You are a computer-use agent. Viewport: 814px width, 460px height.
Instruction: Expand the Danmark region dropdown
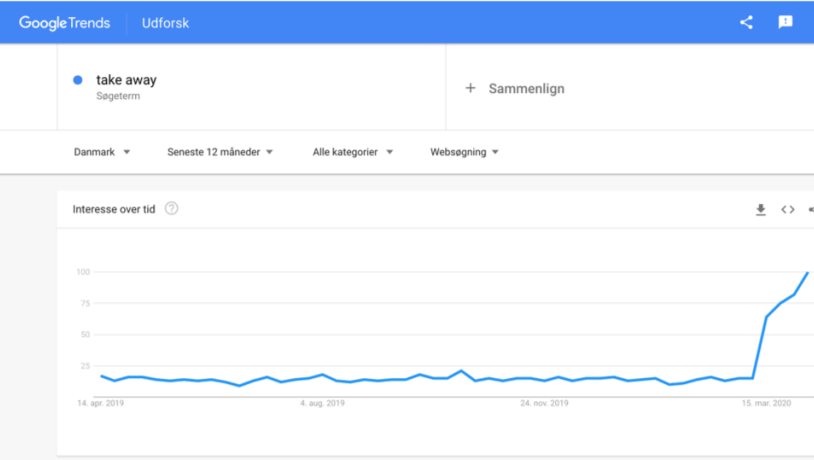point(102,152)
